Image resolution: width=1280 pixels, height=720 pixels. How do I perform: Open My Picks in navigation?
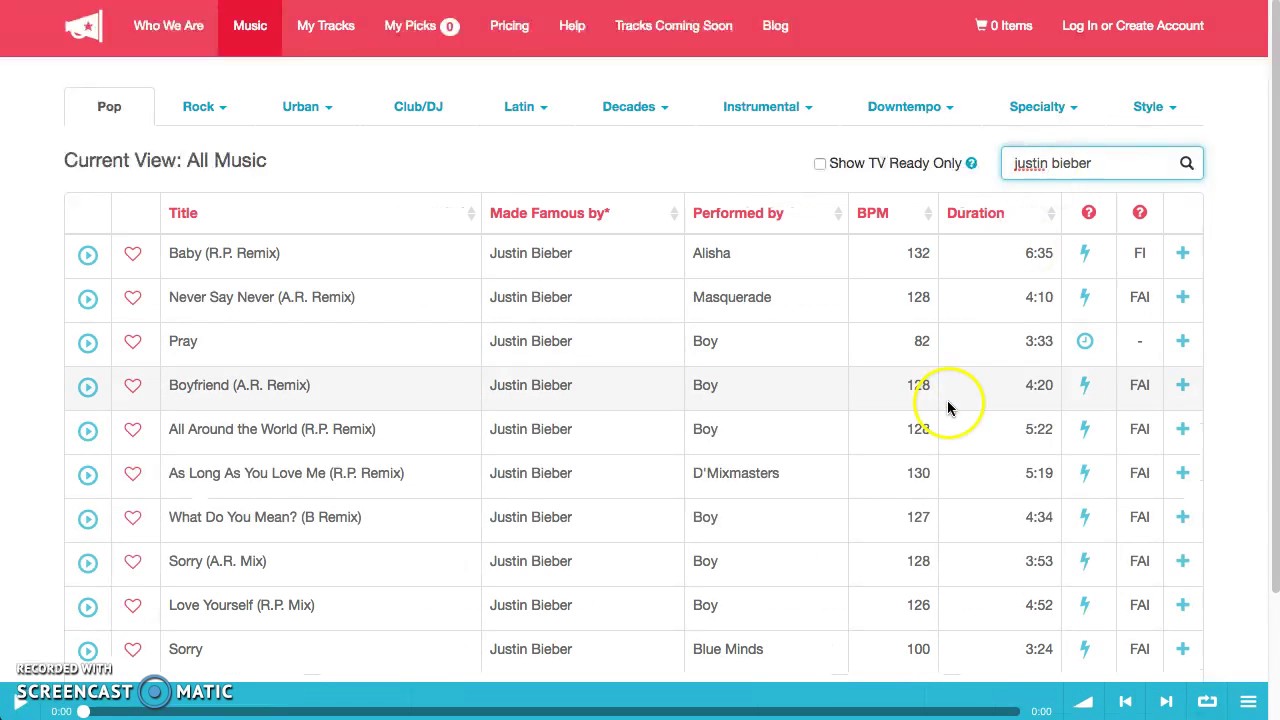[x=421, y=26]
